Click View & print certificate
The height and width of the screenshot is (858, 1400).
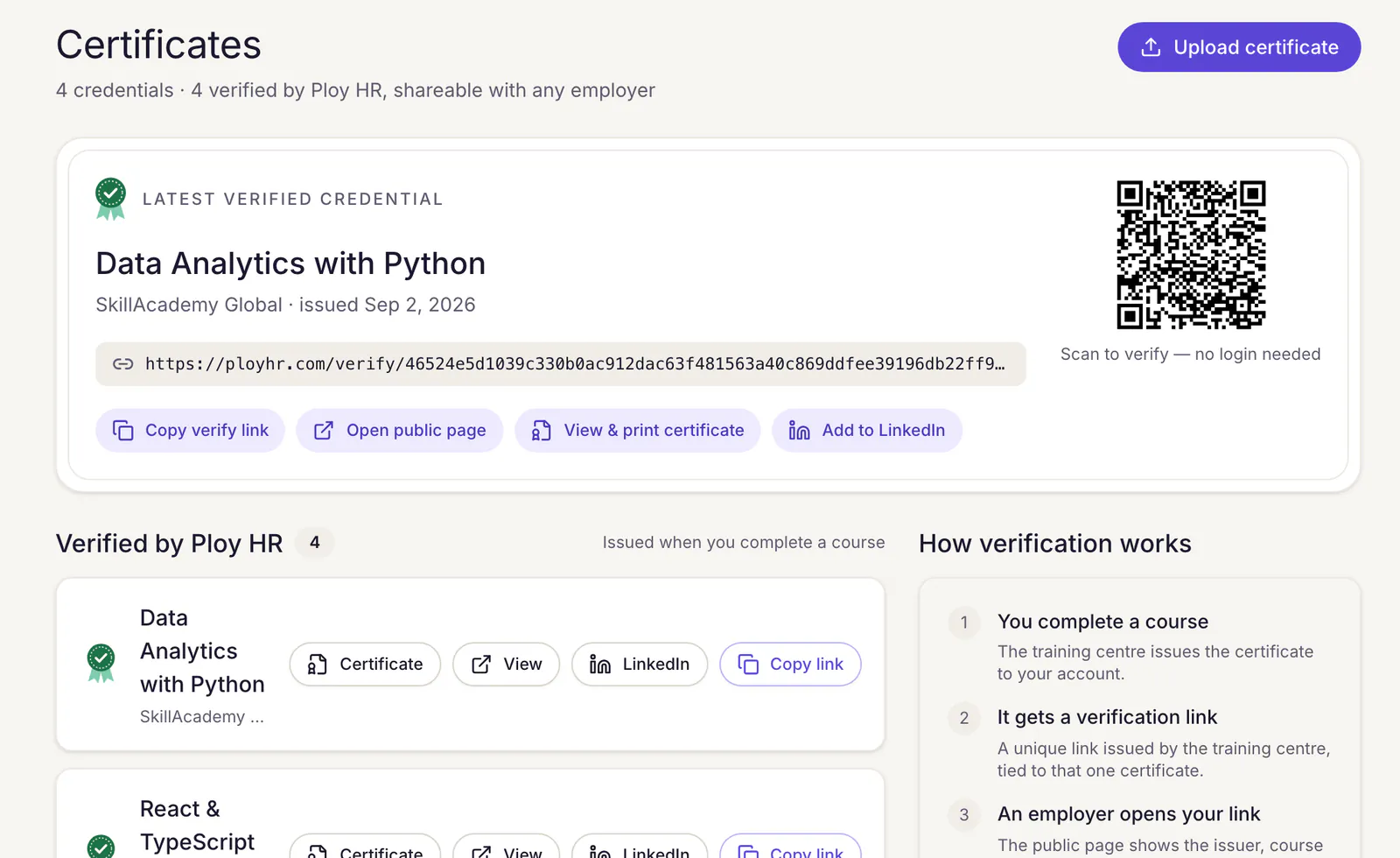637,431
